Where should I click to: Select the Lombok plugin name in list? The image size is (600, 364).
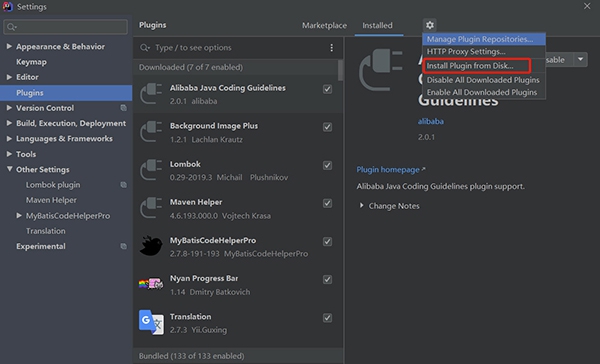point(185,164)
